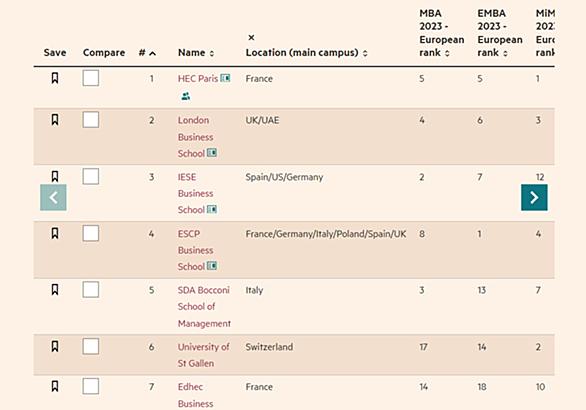Click Spain/US/Germany location cell

[x=284, y=177]
